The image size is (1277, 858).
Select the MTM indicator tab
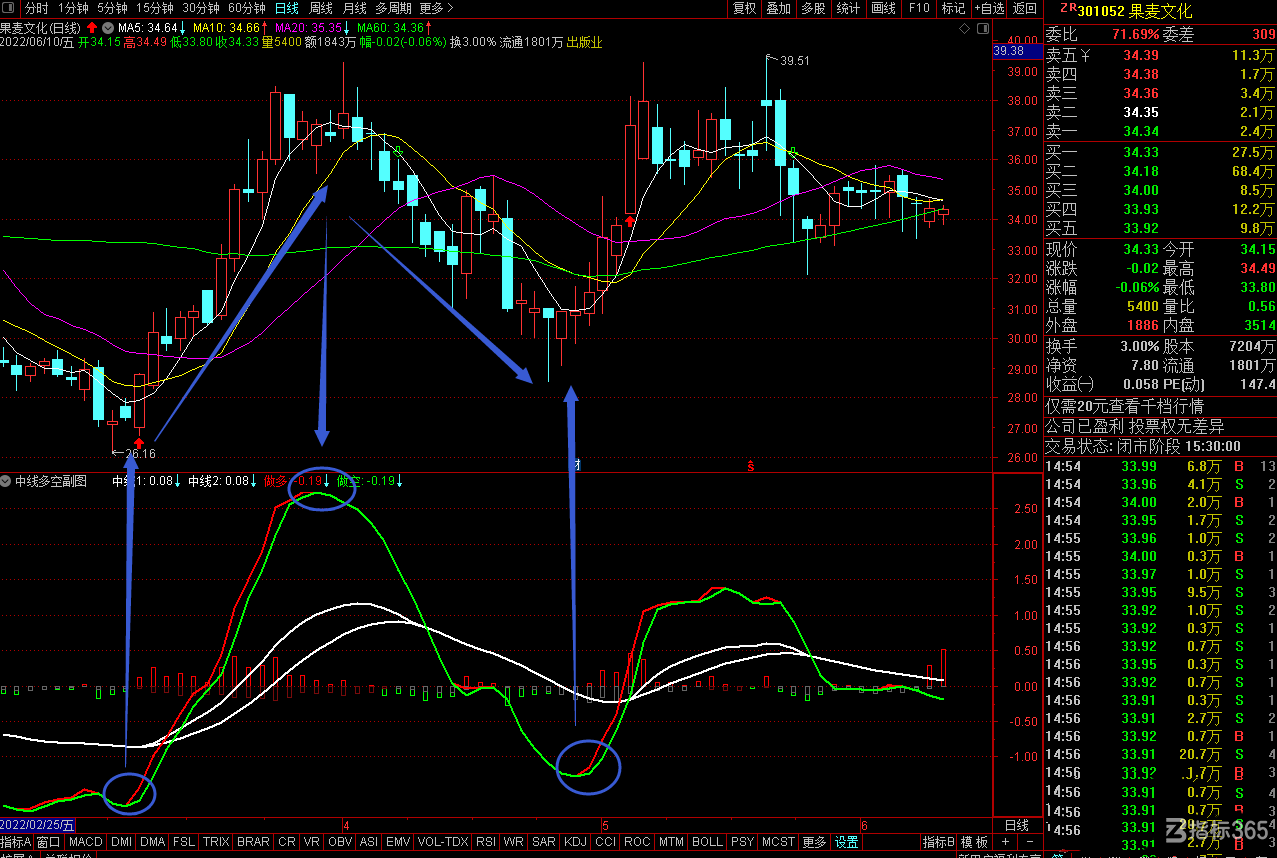pyautogui.click(x=672, y=842)
